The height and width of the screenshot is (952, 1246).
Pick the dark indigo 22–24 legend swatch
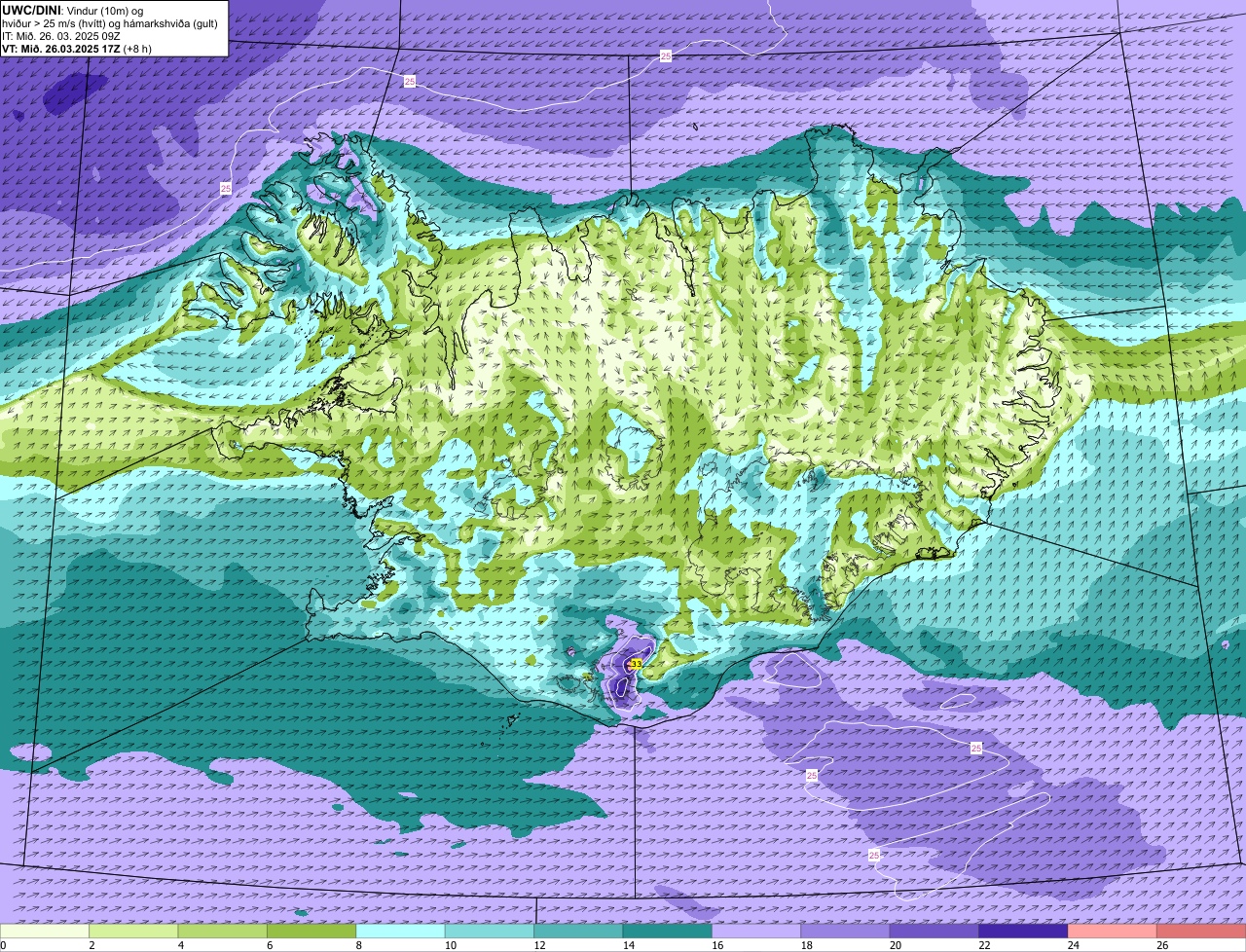[x=1023, y=931]
